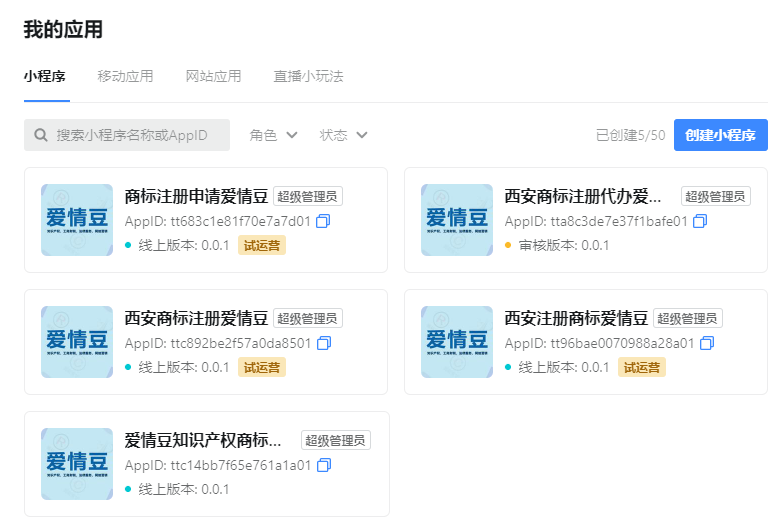
Task: Select the 小程序 tab
Action: point(45,76)
